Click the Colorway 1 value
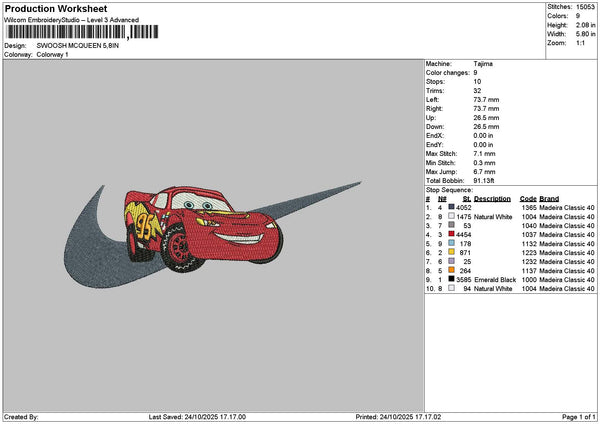Image resolution: width=600 pixels, height=424 pixels. [52, 55]
